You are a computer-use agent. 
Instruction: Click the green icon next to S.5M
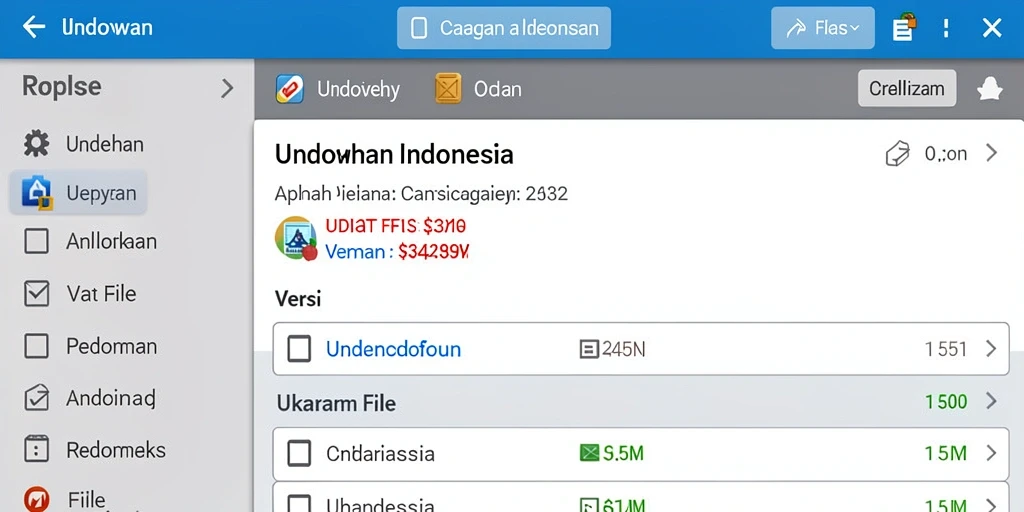589,453
